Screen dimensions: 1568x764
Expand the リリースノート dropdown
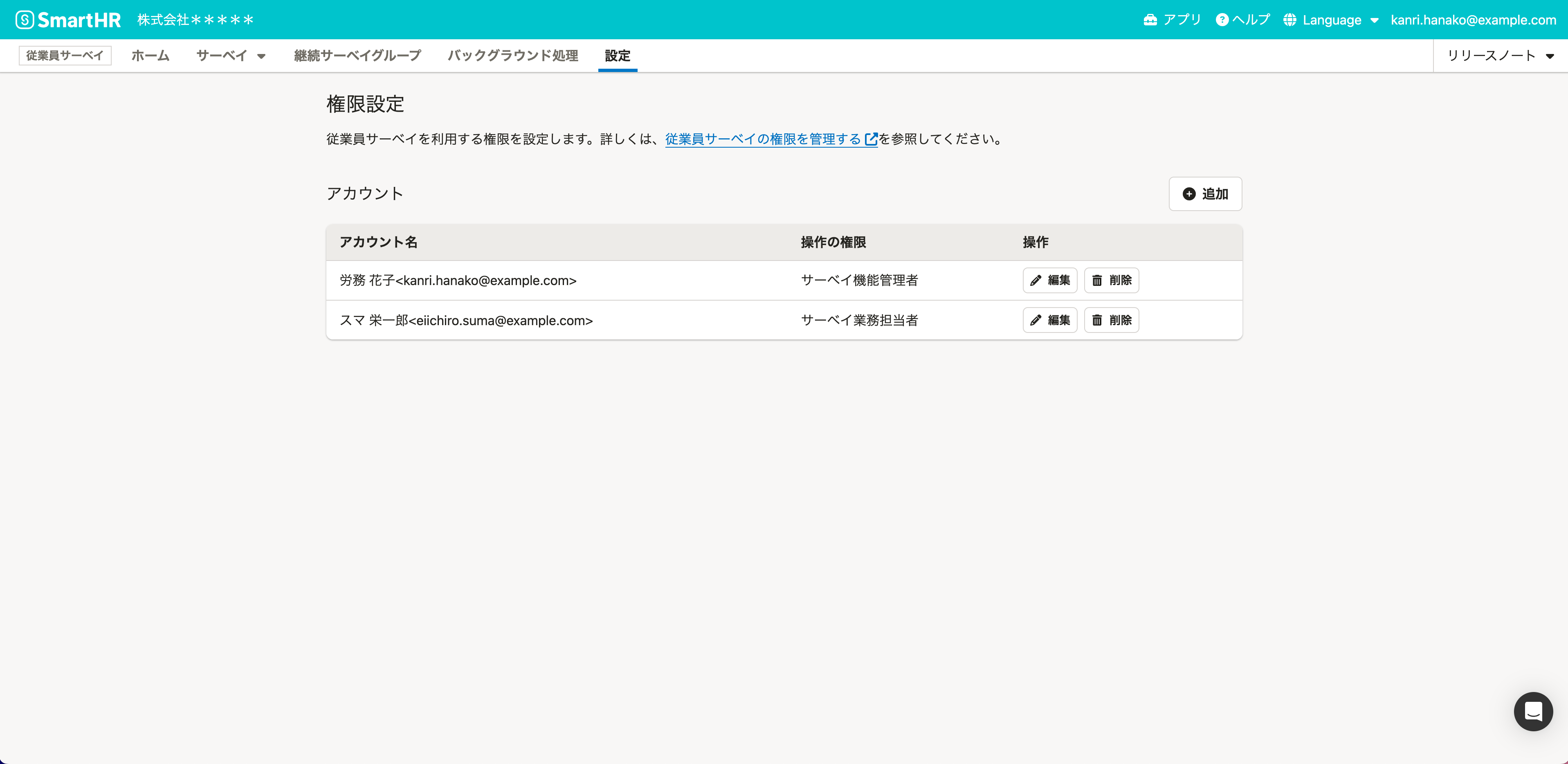[1501, 55]
